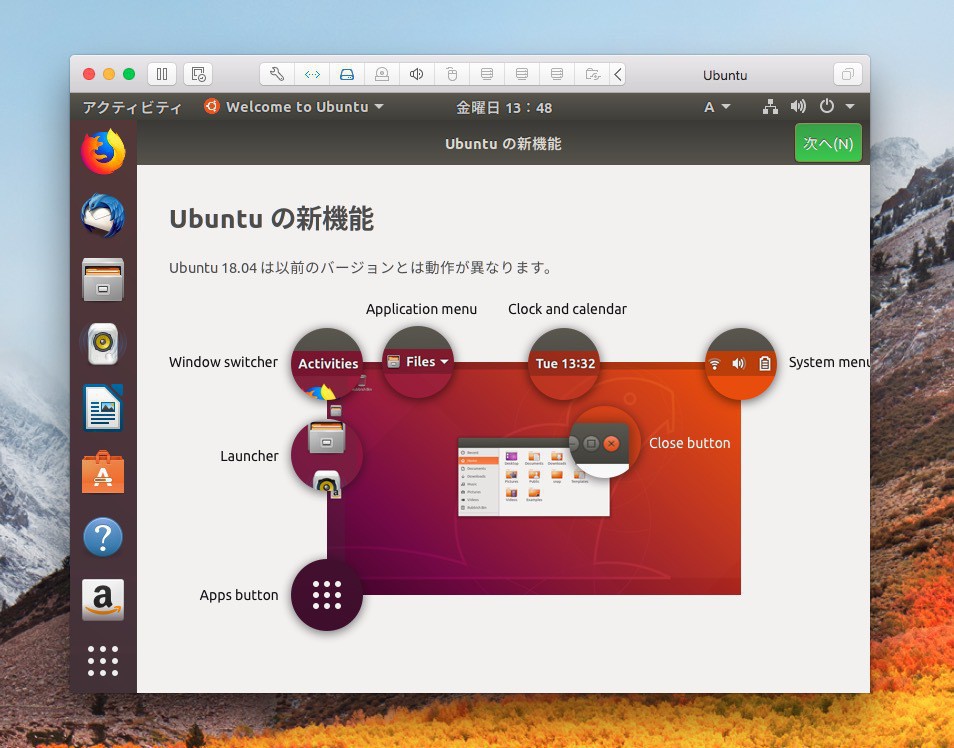Image resolution: width=954 pixels, height=748 pixels.
Task: Open Rhythmbox music player in dock
Action: 103,345
